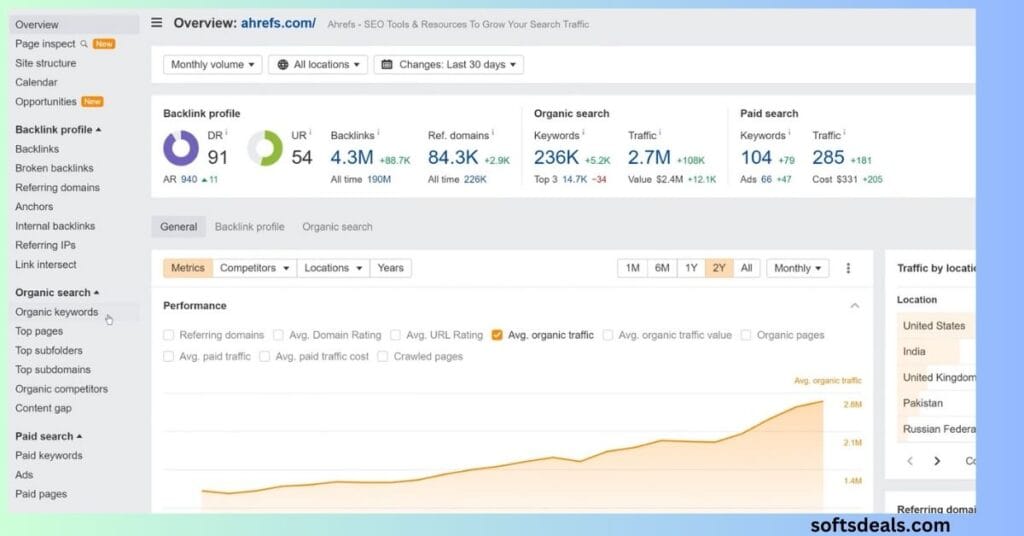Click the Page inspect magnifier icon
Screen dimensions: 1024x536
pyautogui.click(x=84, y=44)
